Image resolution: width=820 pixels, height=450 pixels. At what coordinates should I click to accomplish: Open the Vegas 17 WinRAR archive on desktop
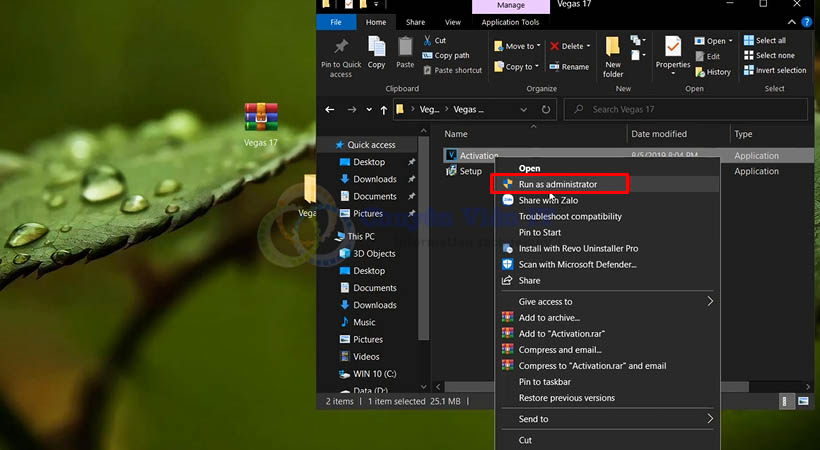[261, 118]
